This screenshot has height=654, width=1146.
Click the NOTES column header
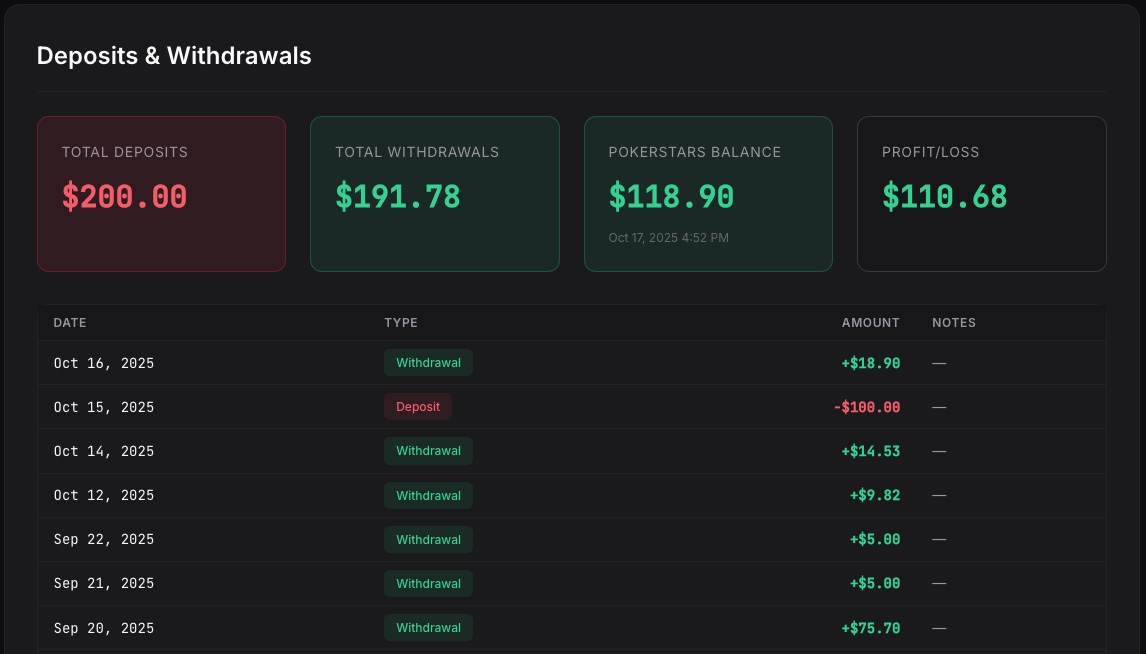point(953,322)
